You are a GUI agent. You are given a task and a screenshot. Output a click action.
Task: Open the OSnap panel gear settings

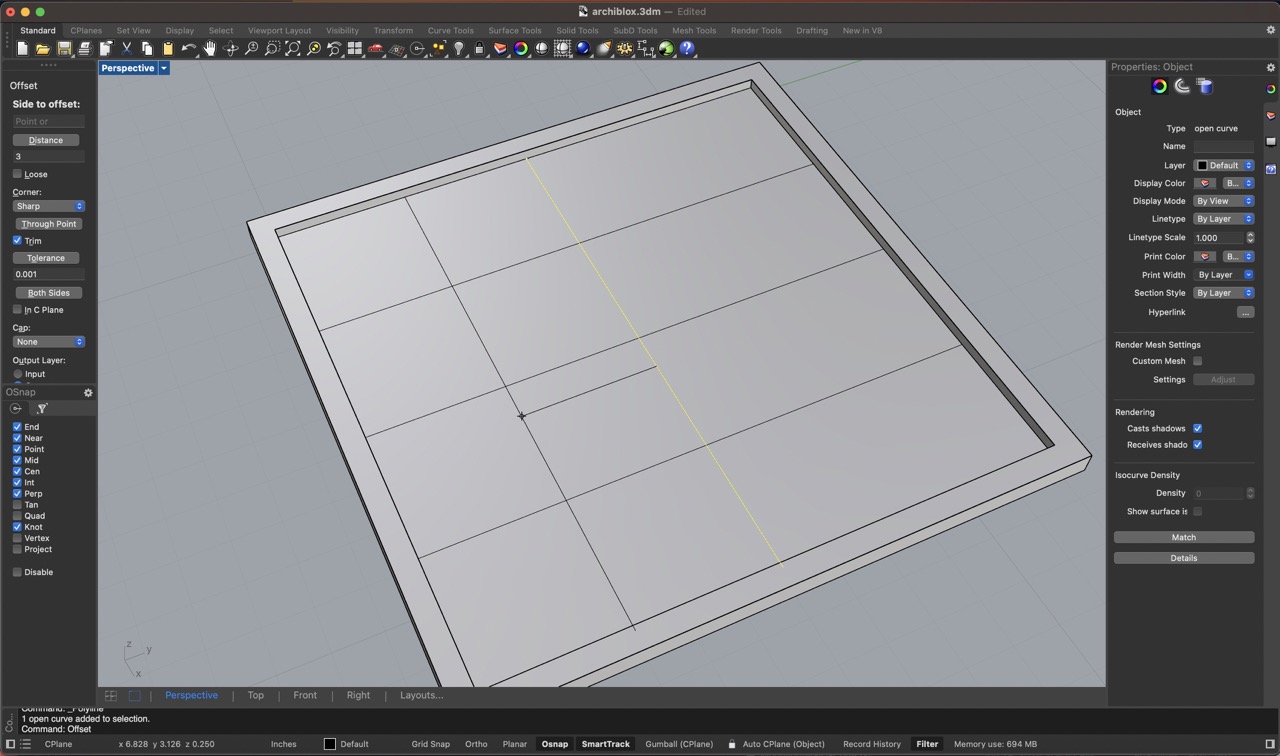(x=88, y=392)
